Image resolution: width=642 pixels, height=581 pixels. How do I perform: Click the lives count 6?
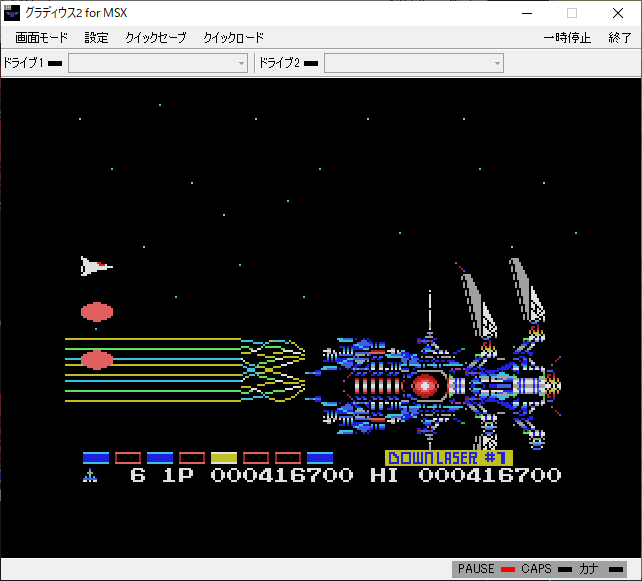138,475
